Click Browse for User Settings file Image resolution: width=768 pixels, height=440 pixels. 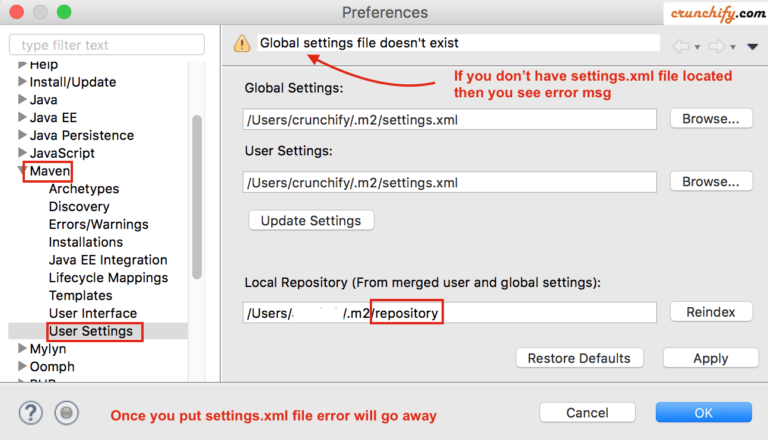710,182
